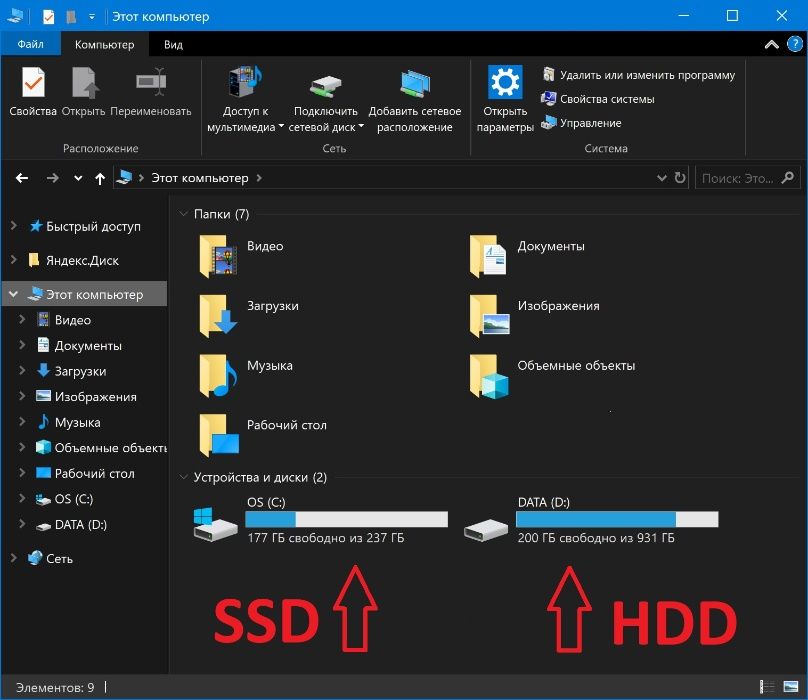Select Сеть in the navigation pane
Image resolution: width=808 pixels, height=700 pixels.
click(x=59, y=559)
